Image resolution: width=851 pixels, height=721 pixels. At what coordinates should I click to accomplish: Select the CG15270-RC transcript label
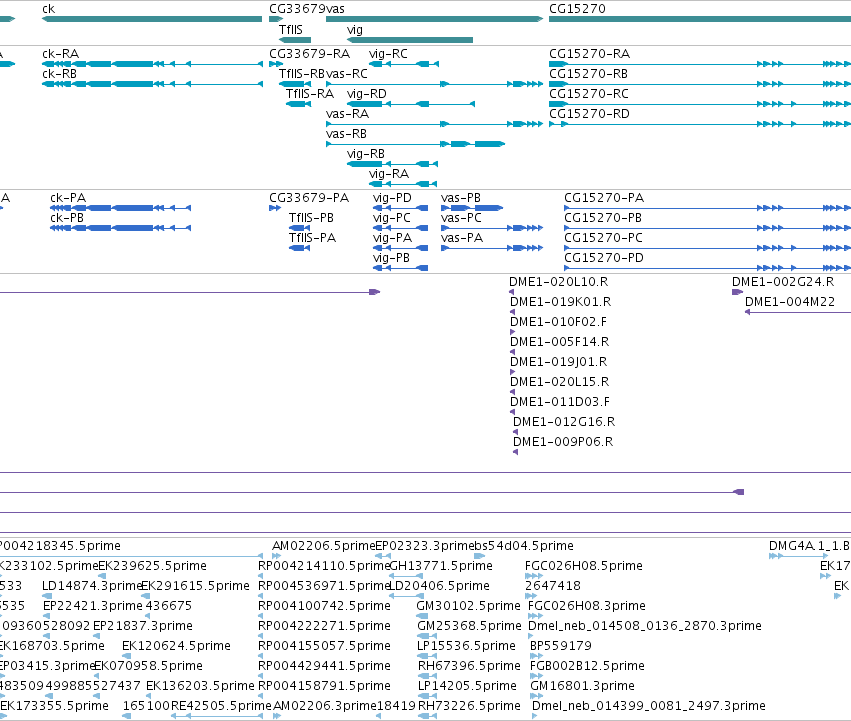click(x=589, y=94)
